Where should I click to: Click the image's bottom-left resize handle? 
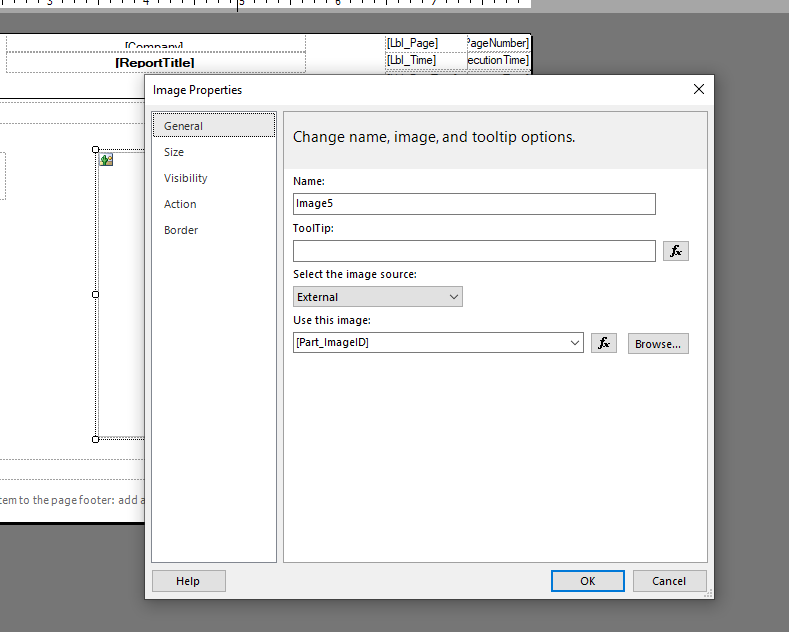coord(96,439)
